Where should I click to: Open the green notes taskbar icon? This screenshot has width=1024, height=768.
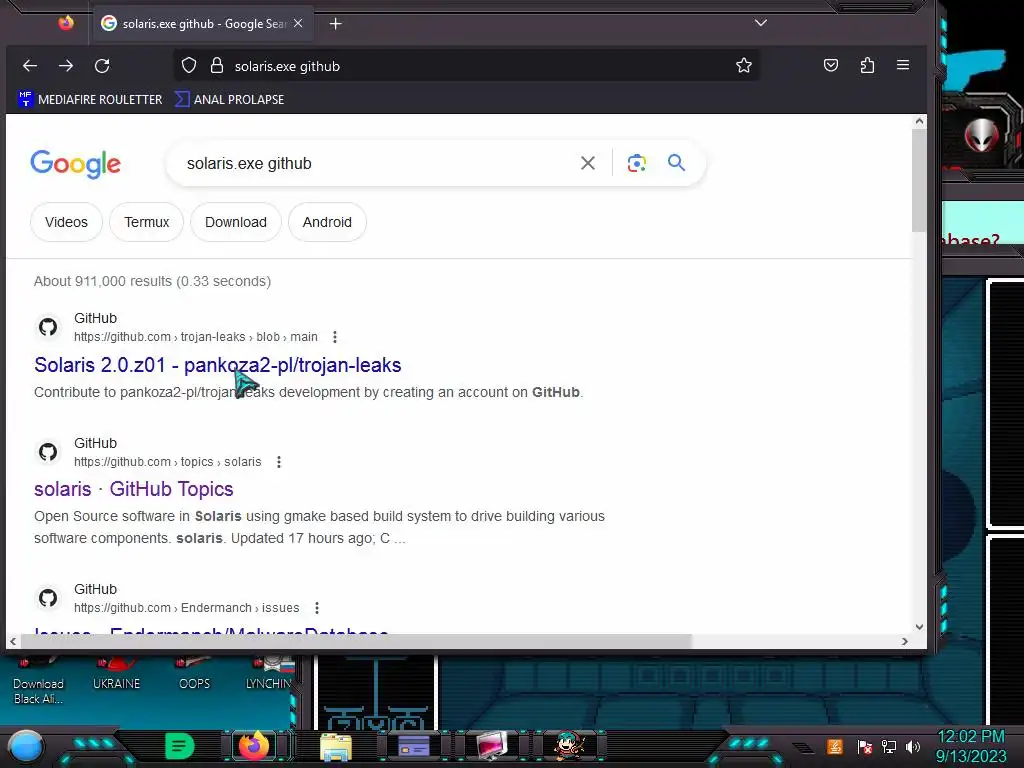180,746
